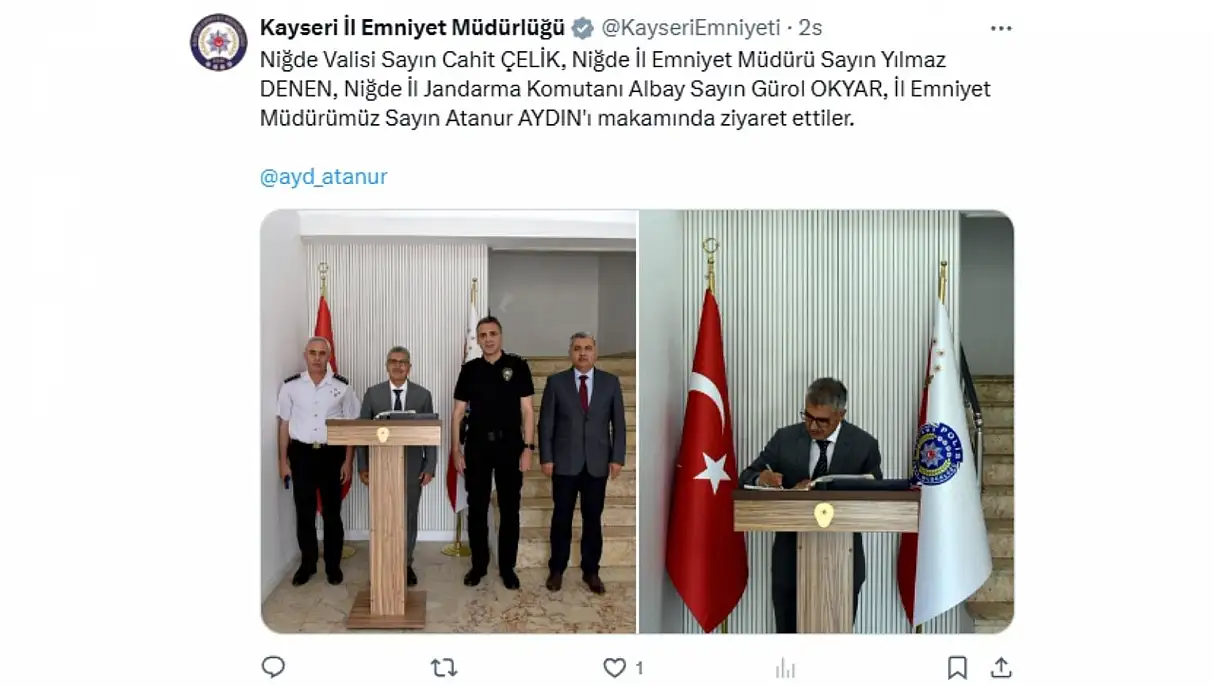1214x686 pixels.
Task: Click the @KayseriEmniyeti handle
Action: (690, 28)
